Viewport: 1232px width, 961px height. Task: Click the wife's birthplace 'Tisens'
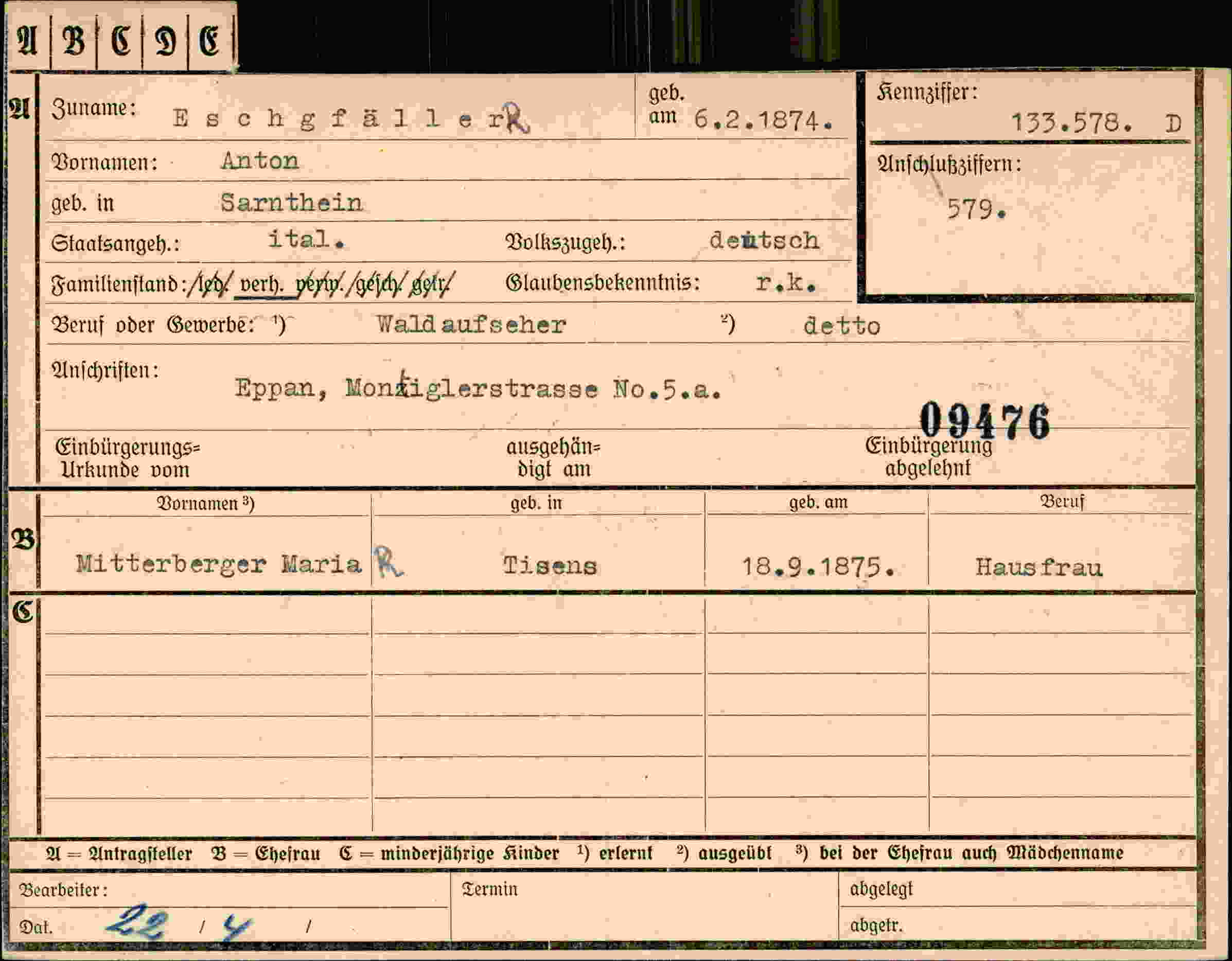pos(550,566)
